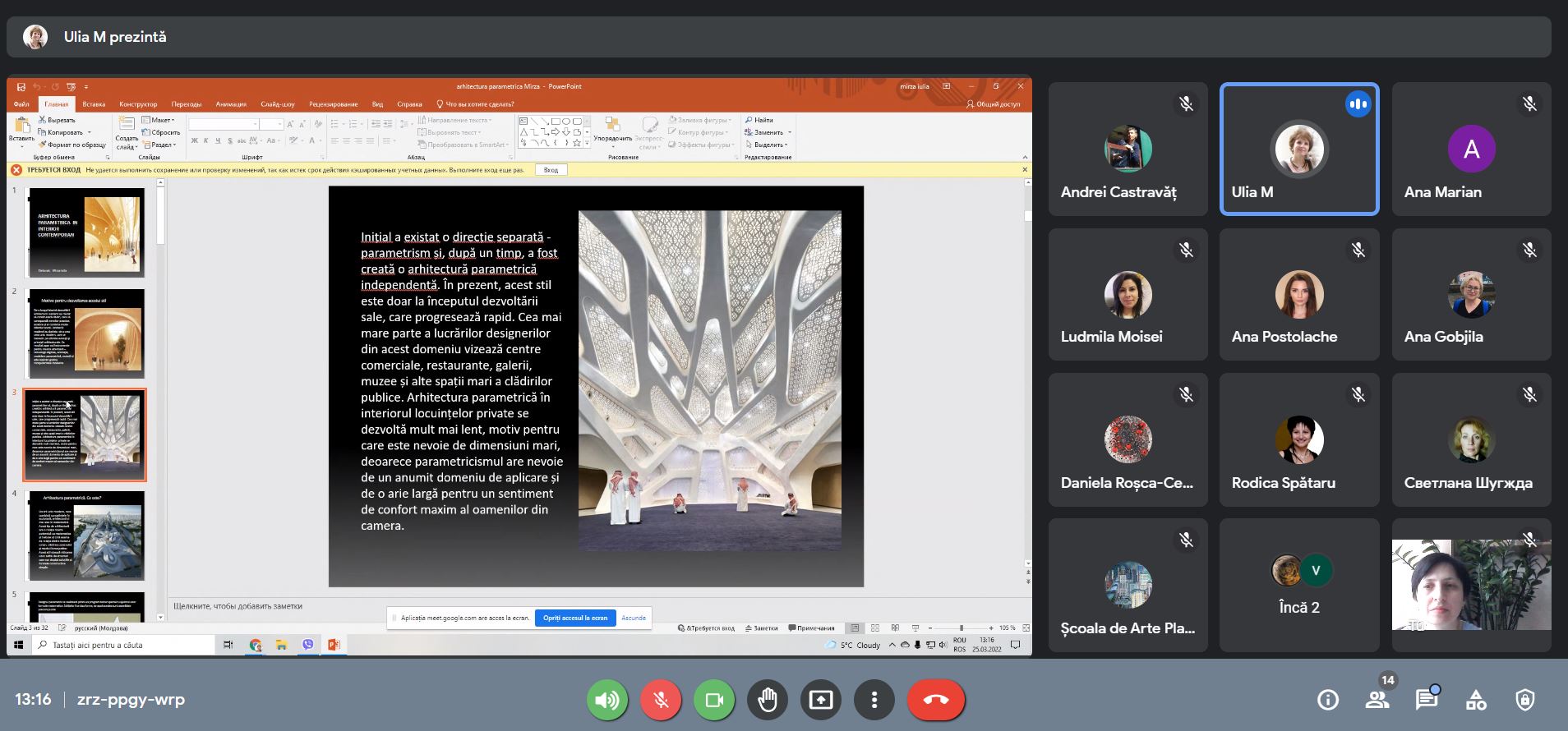This screenshot has width=1568, height=731.
Task: Open the chat panel icon
Action: coord(1427,700)
